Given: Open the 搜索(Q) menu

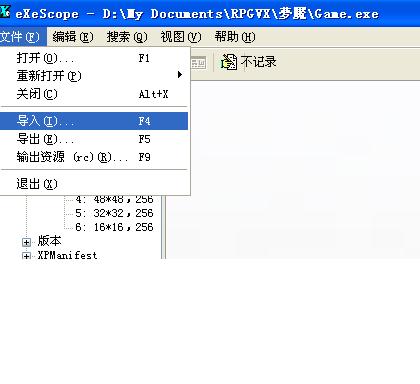Looking at the screenshot, I should tap(127, 37).
